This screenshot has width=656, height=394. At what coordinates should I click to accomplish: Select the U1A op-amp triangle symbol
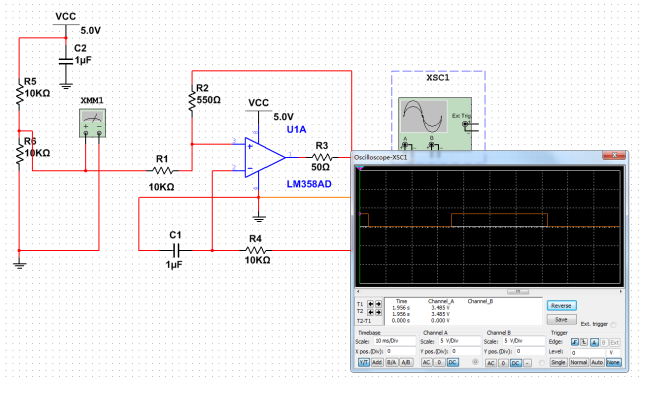[265, 157]
